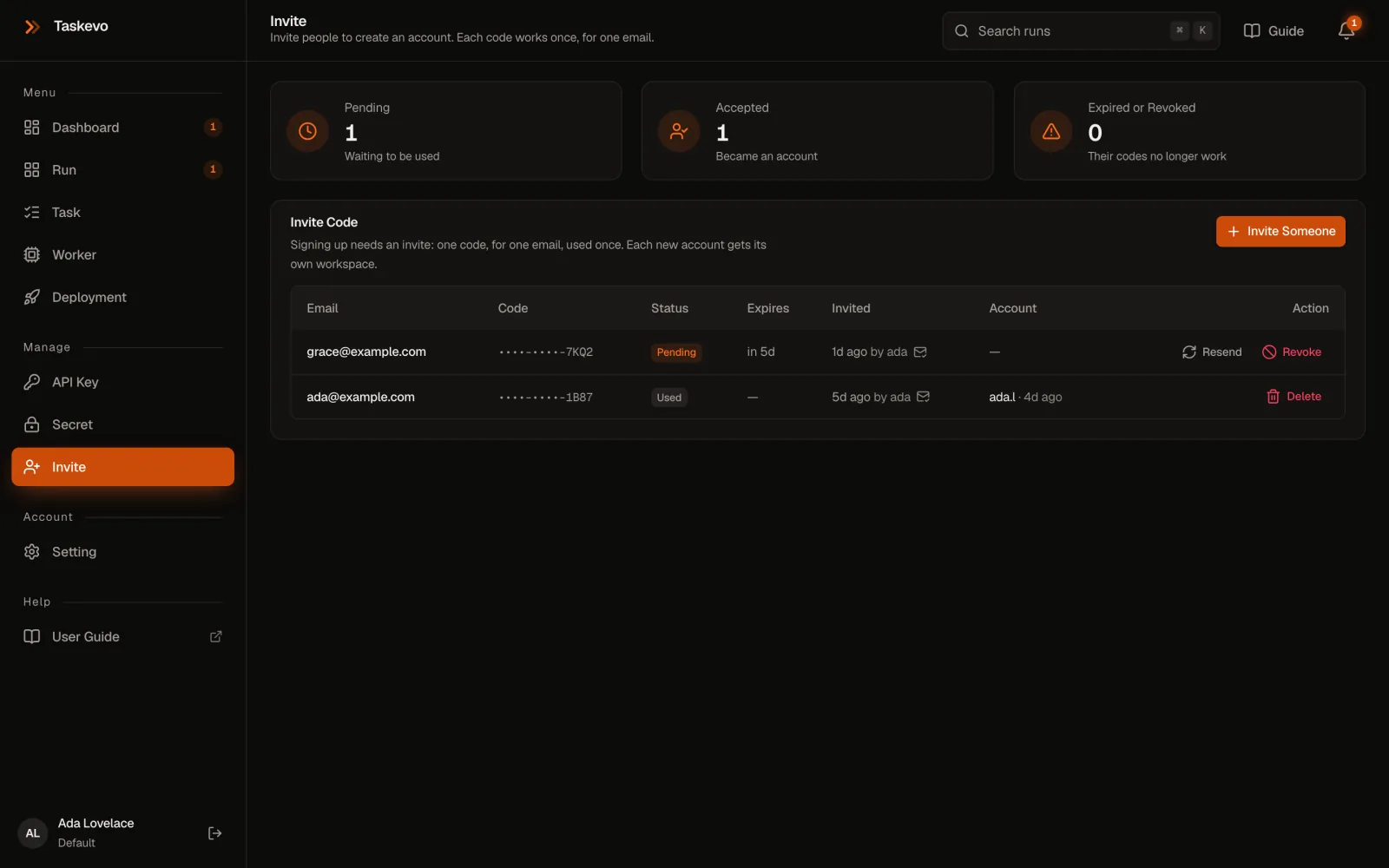Revoke the grace@example.com invite

coord(1292,352)
